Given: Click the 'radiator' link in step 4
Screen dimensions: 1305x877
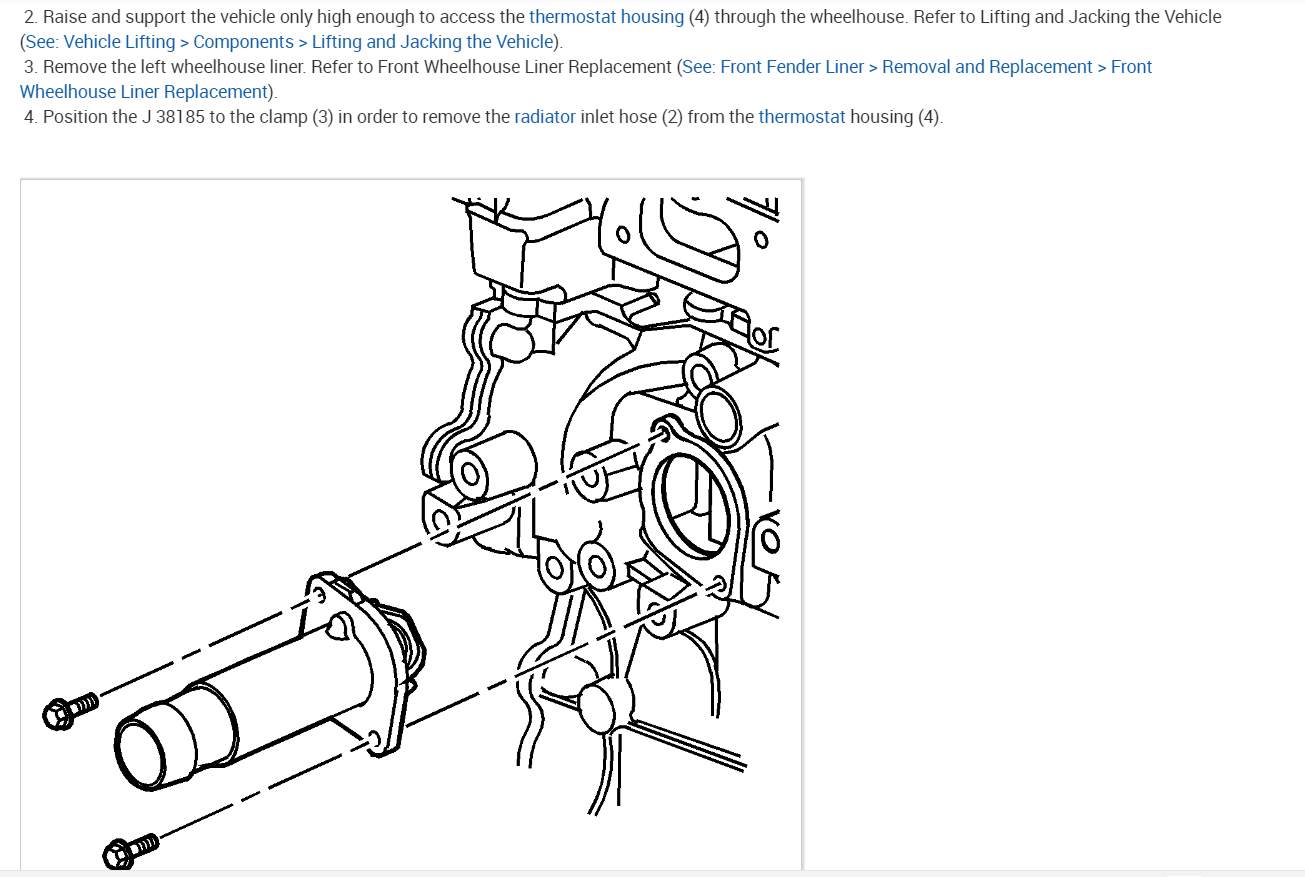Looking at the screenshot, I should (545, 117).
